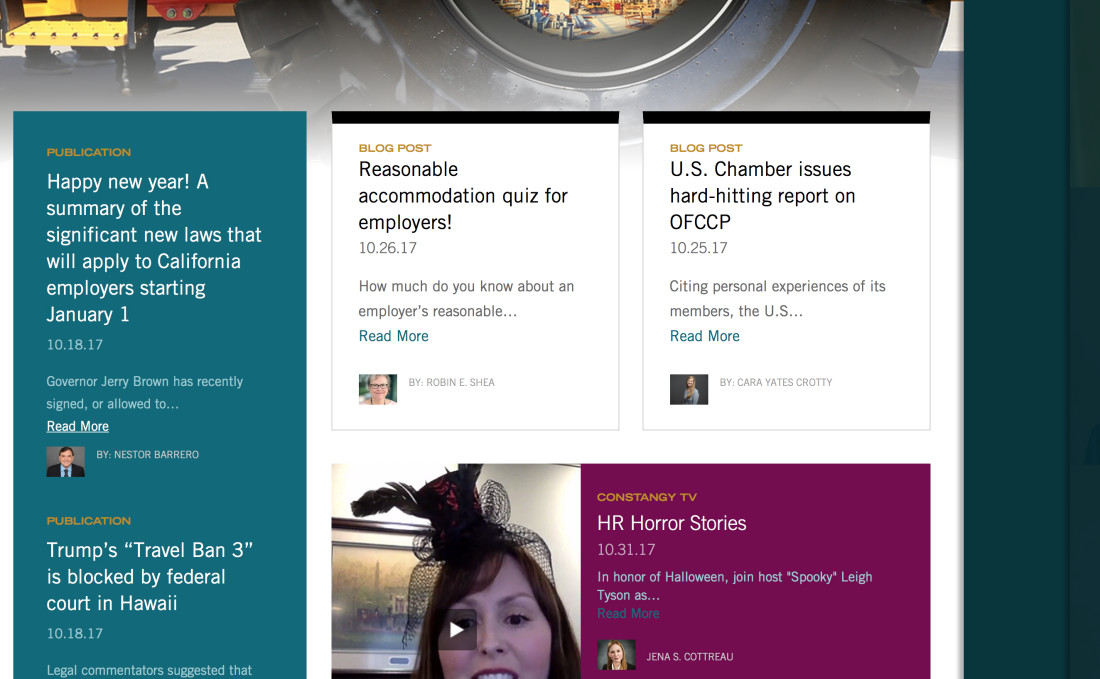This screenshot has width=1100, height=679.
Task: Open 'Reasonable accommodation quiz for employers!' headline
Action: click(x=463, y=196)
